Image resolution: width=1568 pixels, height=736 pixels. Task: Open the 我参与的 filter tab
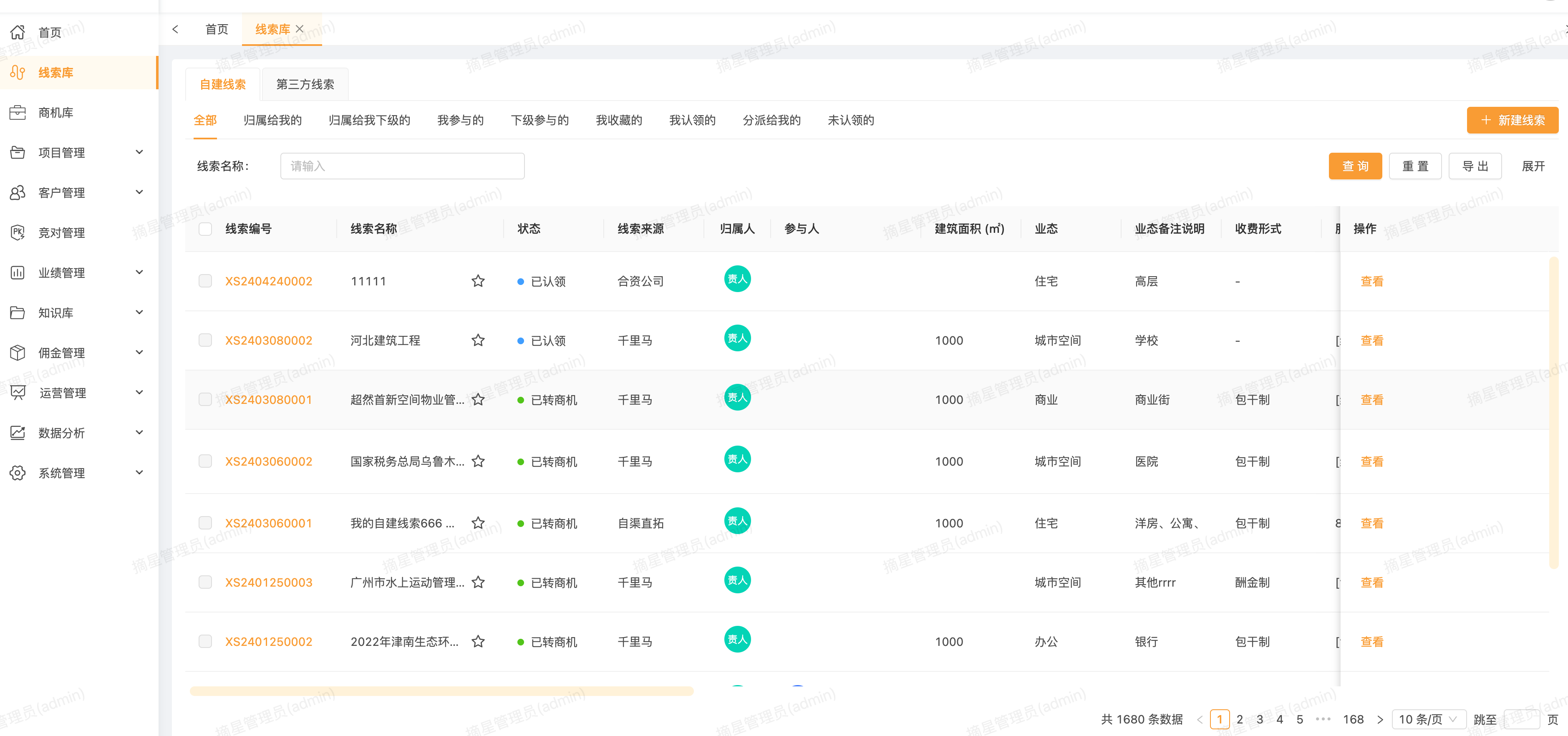(x=460, y=120)
